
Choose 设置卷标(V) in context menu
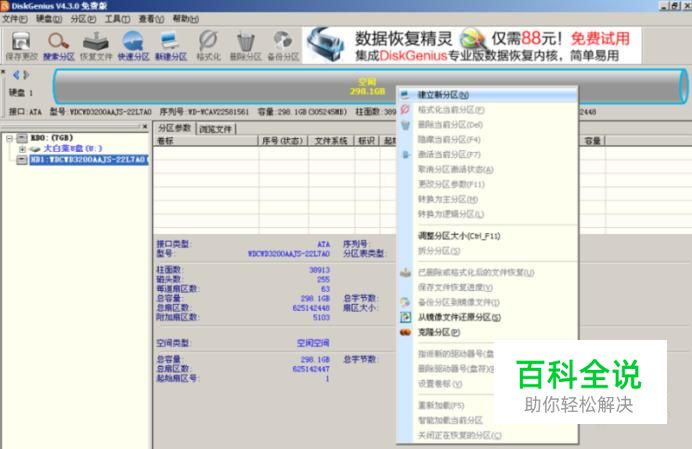[x=446, y=384]
